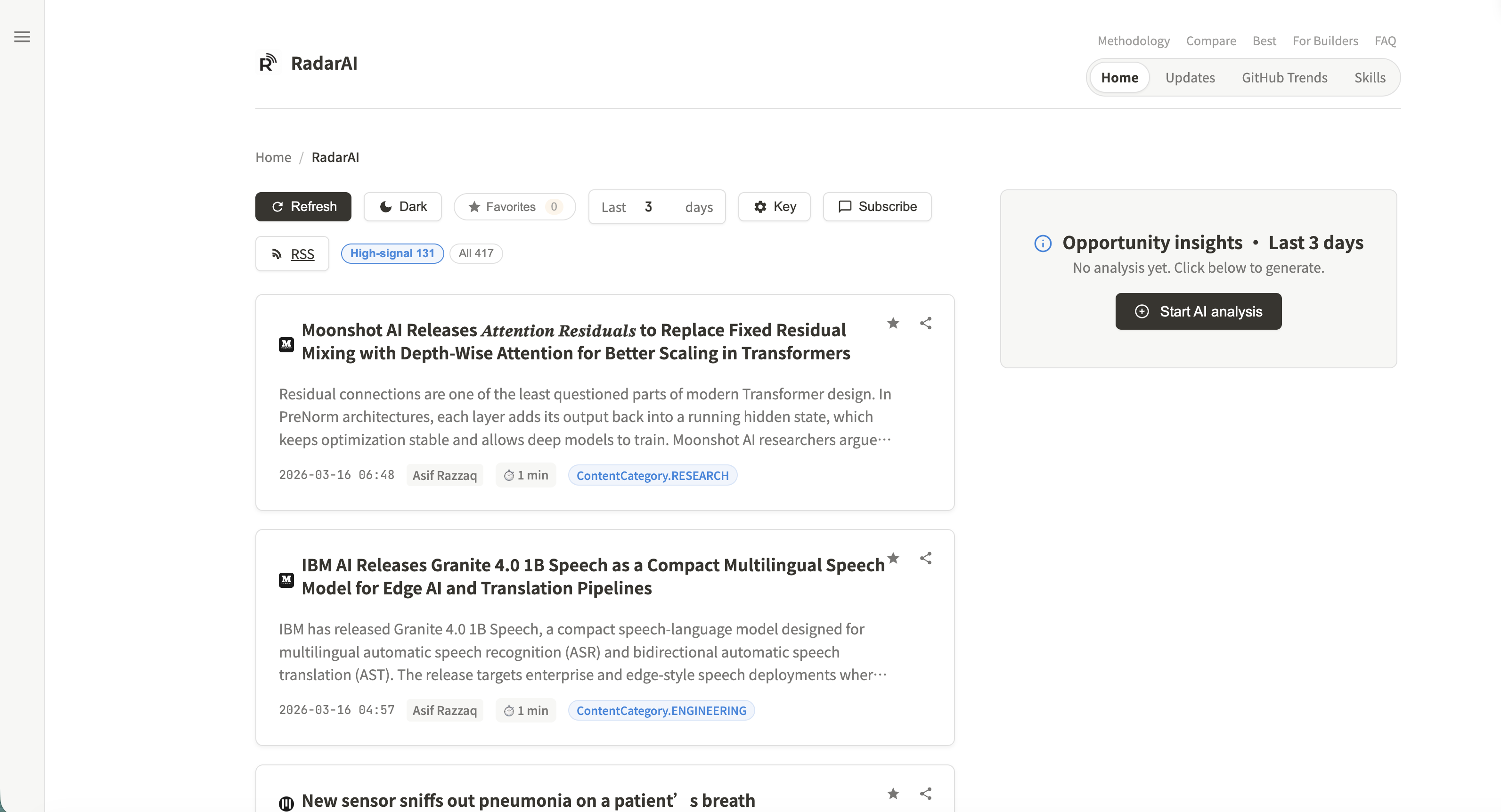Select the High-signal 131 filter
The width and height of the screenshot is (1501, 812).
pos(392,253)
